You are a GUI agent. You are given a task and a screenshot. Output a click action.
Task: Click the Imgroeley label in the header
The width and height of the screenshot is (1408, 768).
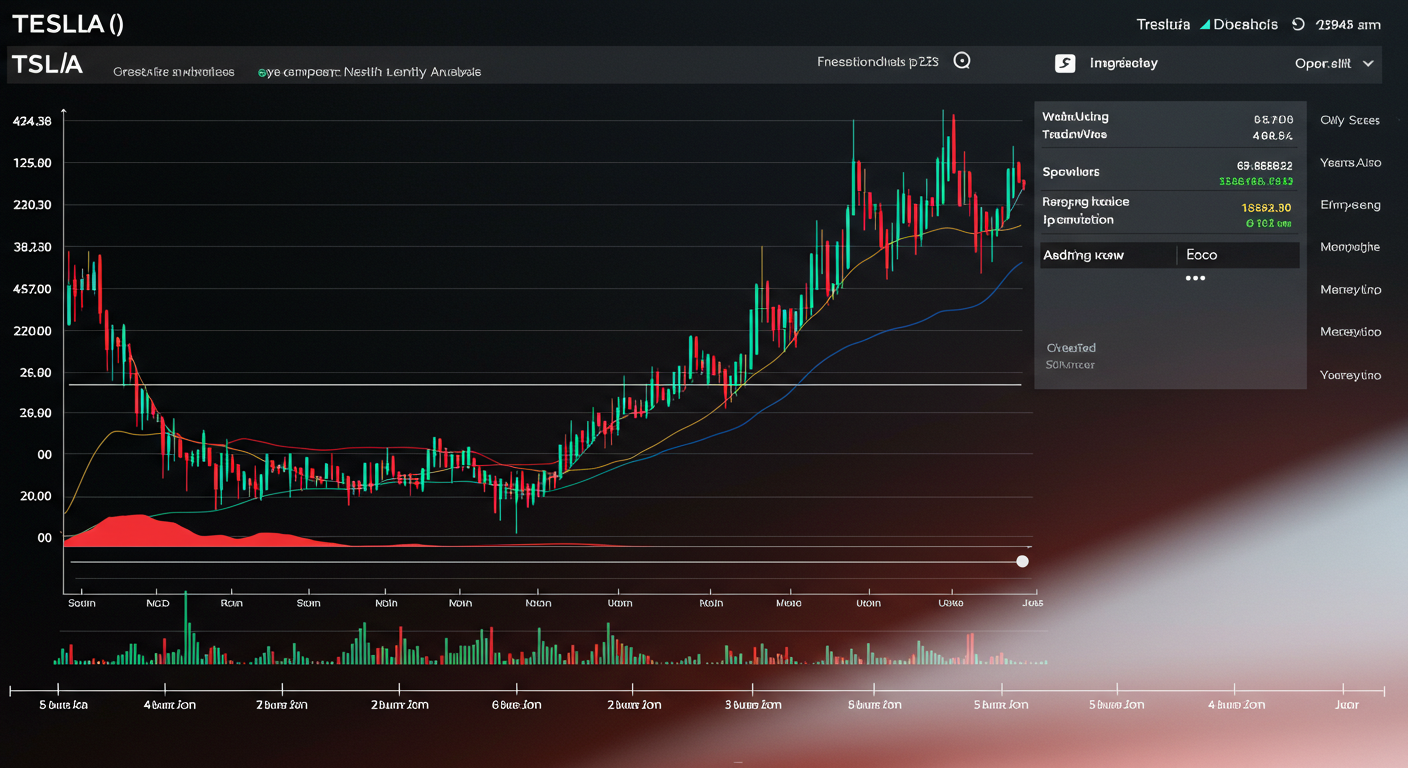click(x=1123, y=63)
